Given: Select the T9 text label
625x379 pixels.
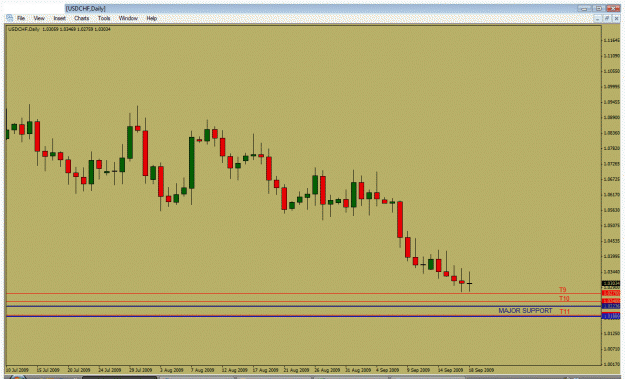Looking at the screenshot, I should (x=562, y=290).
